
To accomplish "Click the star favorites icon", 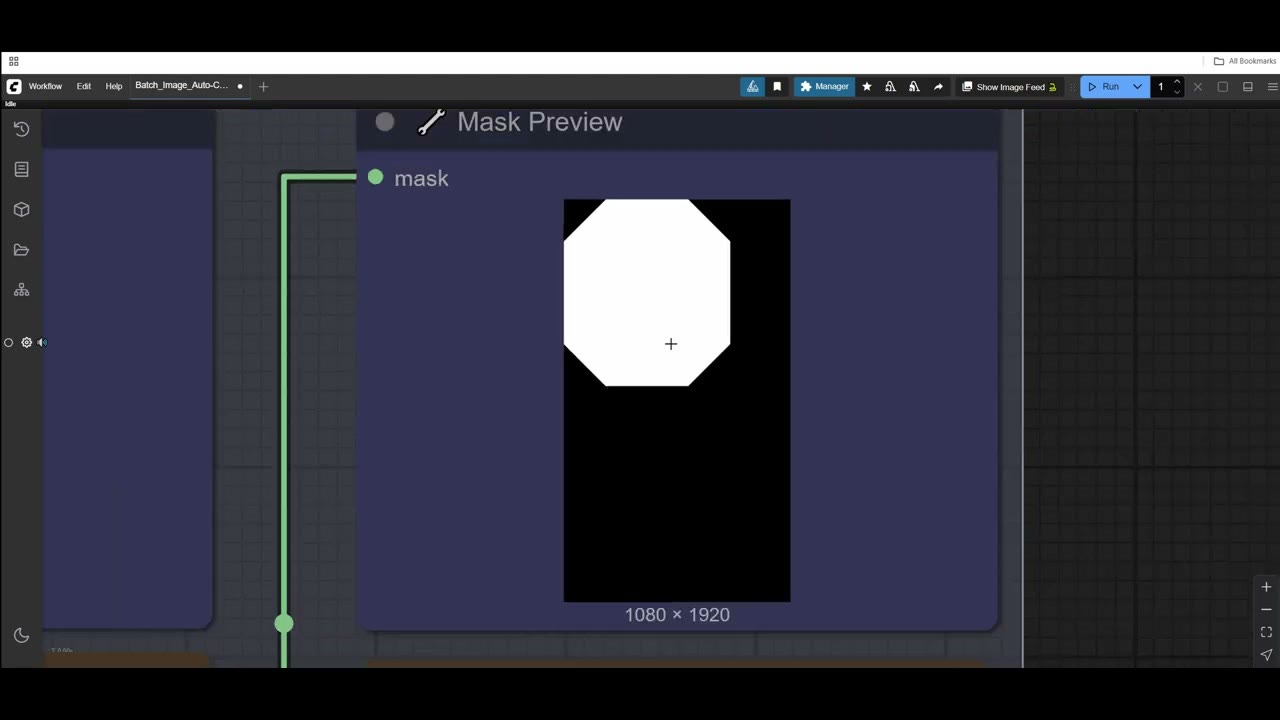I will [x=867, y=86].
